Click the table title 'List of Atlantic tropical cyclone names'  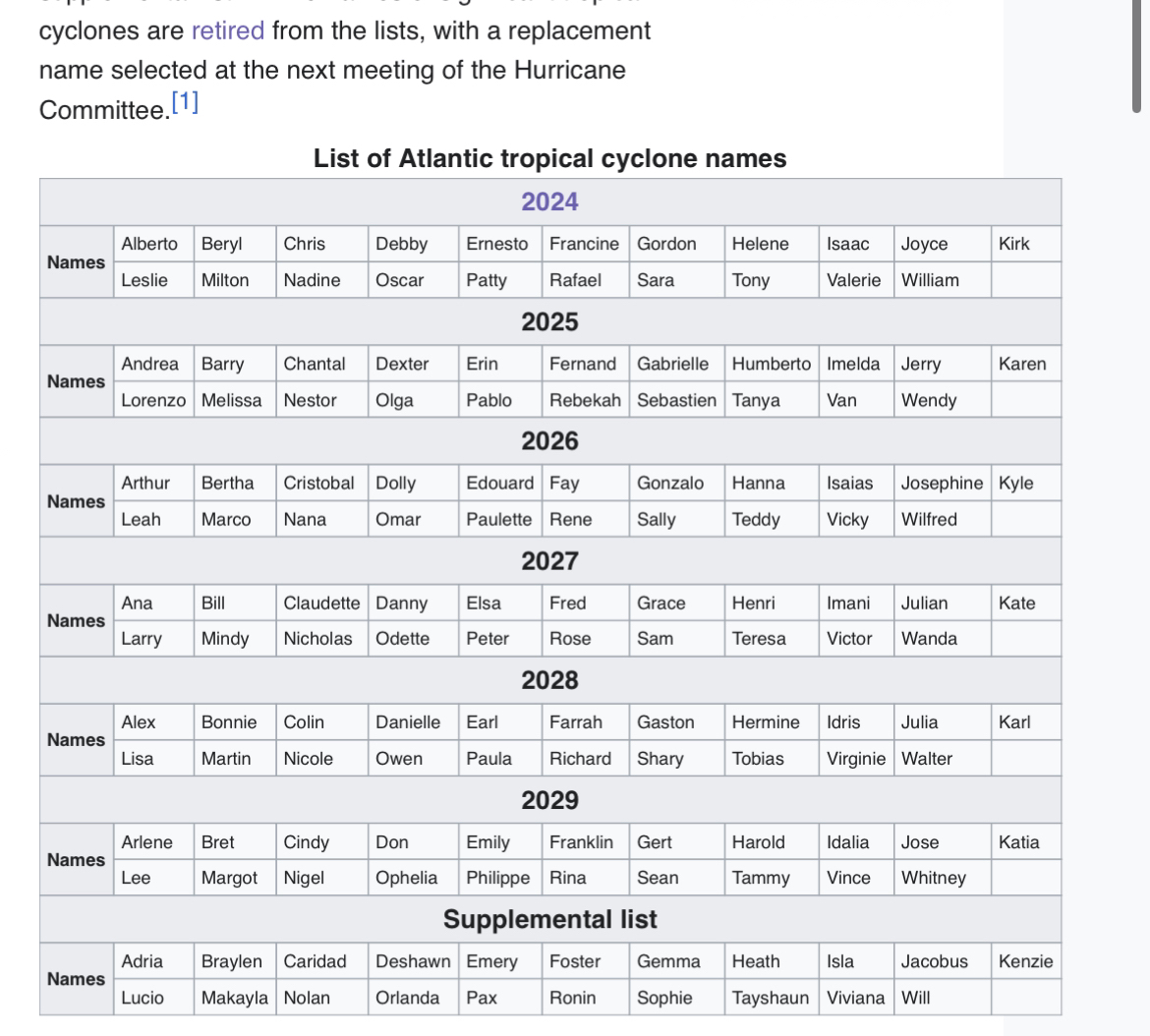tap(550, 158)
